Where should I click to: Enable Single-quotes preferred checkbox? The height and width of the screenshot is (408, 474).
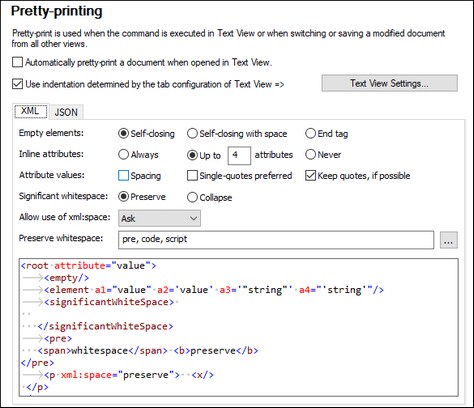192,176
